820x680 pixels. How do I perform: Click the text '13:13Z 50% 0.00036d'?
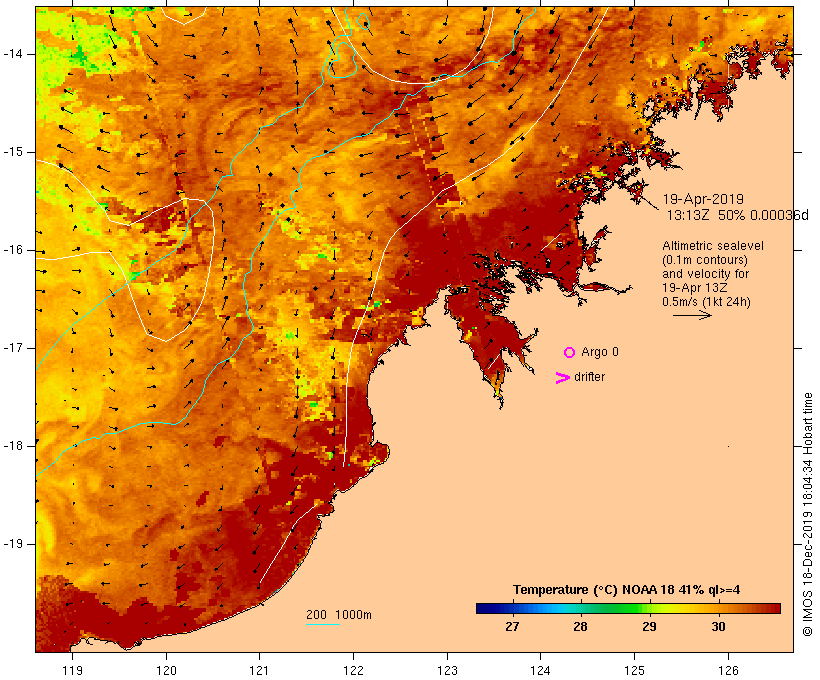tap(737, 215)
